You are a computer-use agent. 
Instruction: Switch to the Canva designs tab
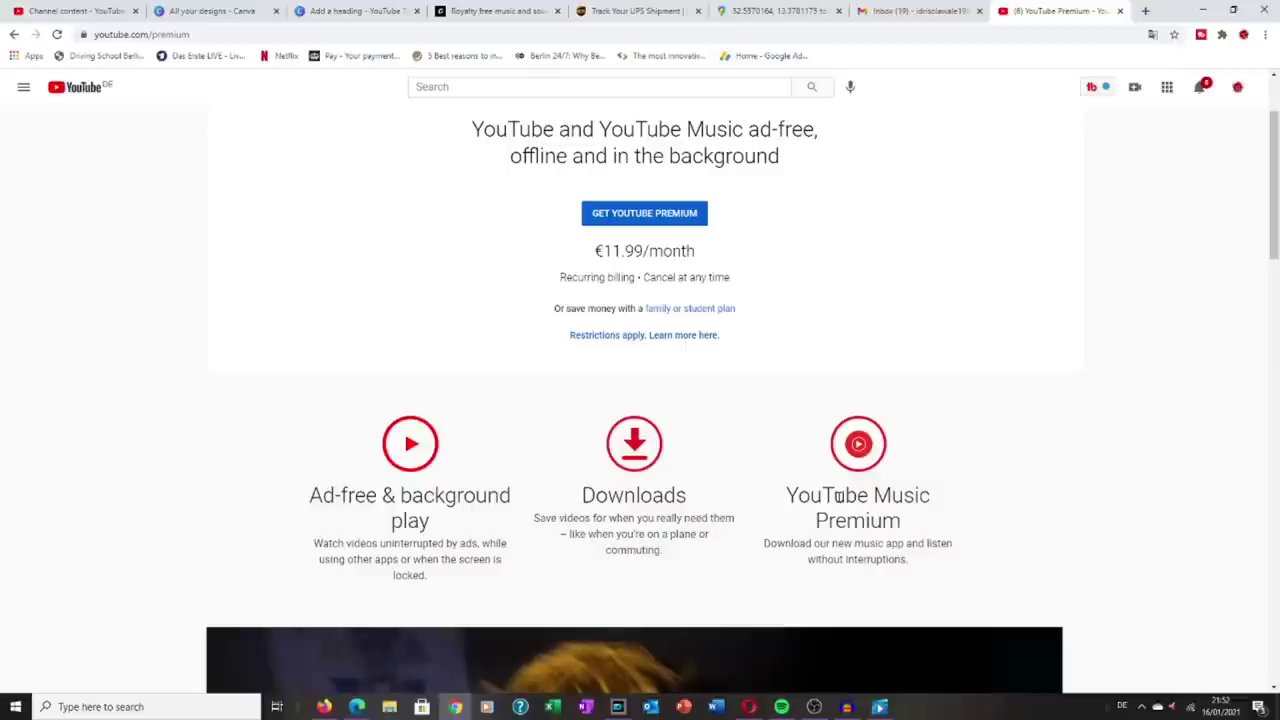click(210, 11)
